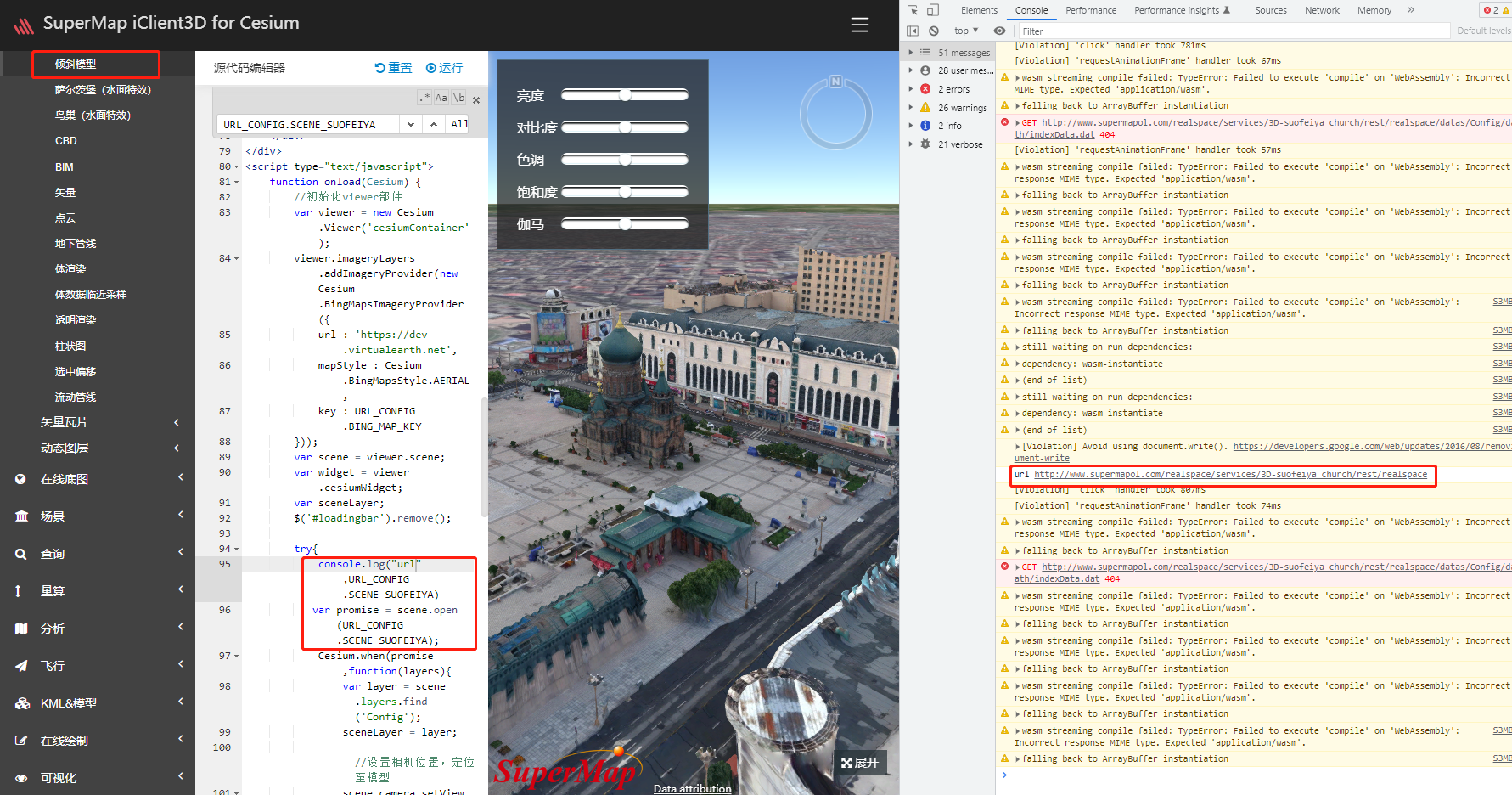The height and width of the screenshot is (795, 1512).
Task: Adjust the 对比度 contrast slider
Action: [625, 127]
